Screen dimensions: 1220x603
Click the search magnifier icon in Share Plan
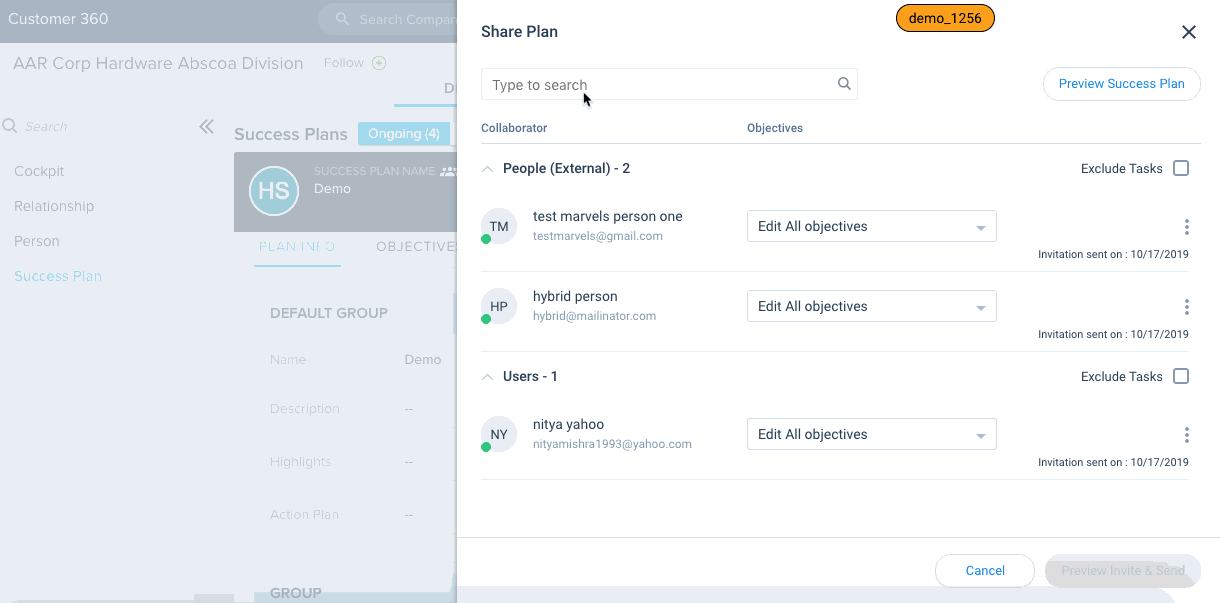pyautogui.click(x=844, y=84)
